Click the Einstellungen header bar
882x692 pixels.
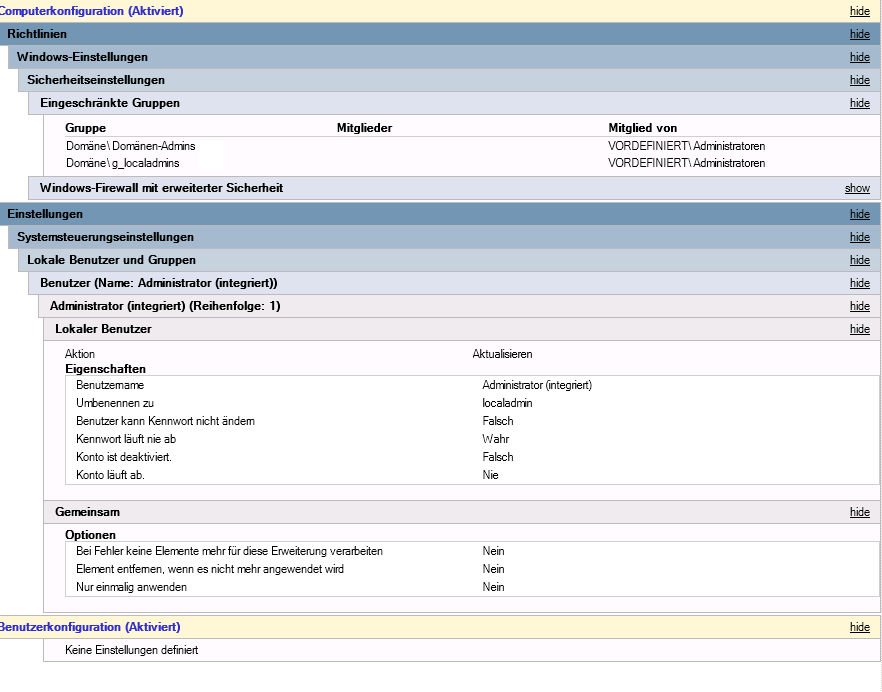coord(440,214)
